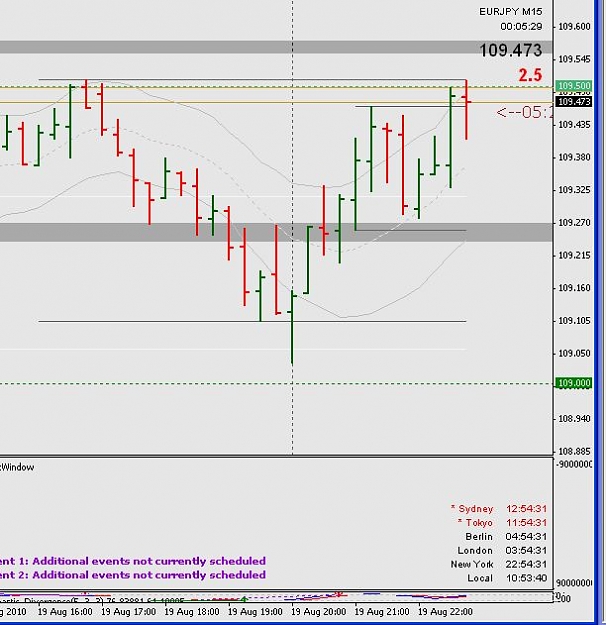
Task: Click the 19 Aug 16:00 time label
Action: 65,611
